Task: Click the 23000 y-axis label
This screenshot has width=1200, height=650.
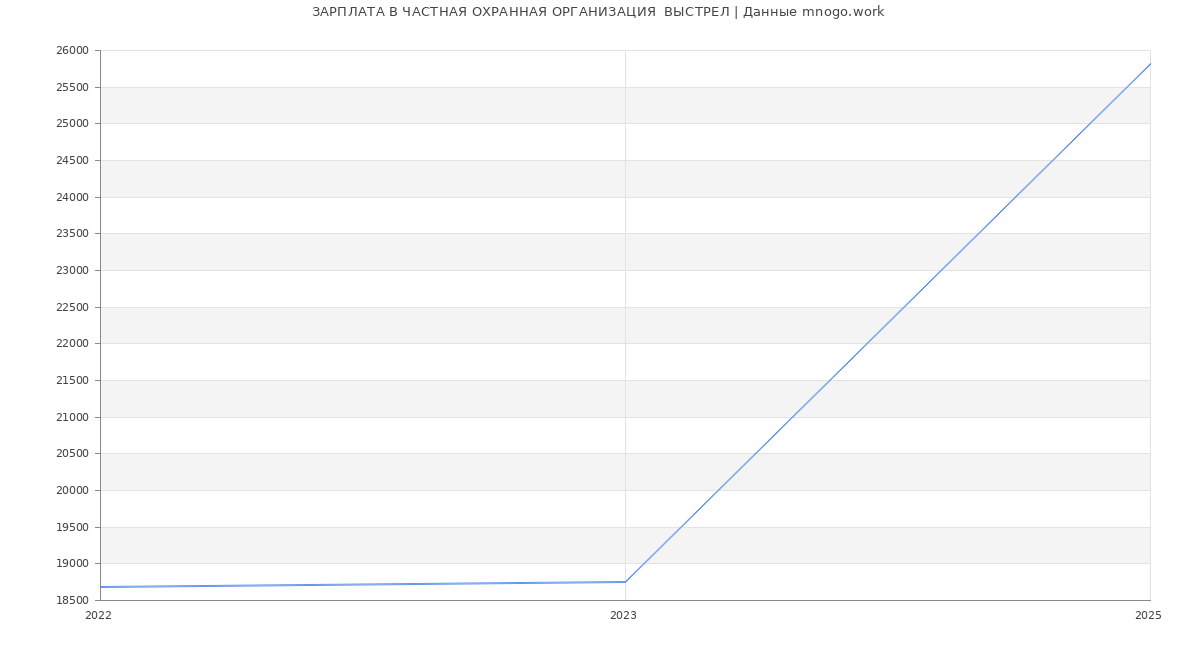Action: click(72, 271)
